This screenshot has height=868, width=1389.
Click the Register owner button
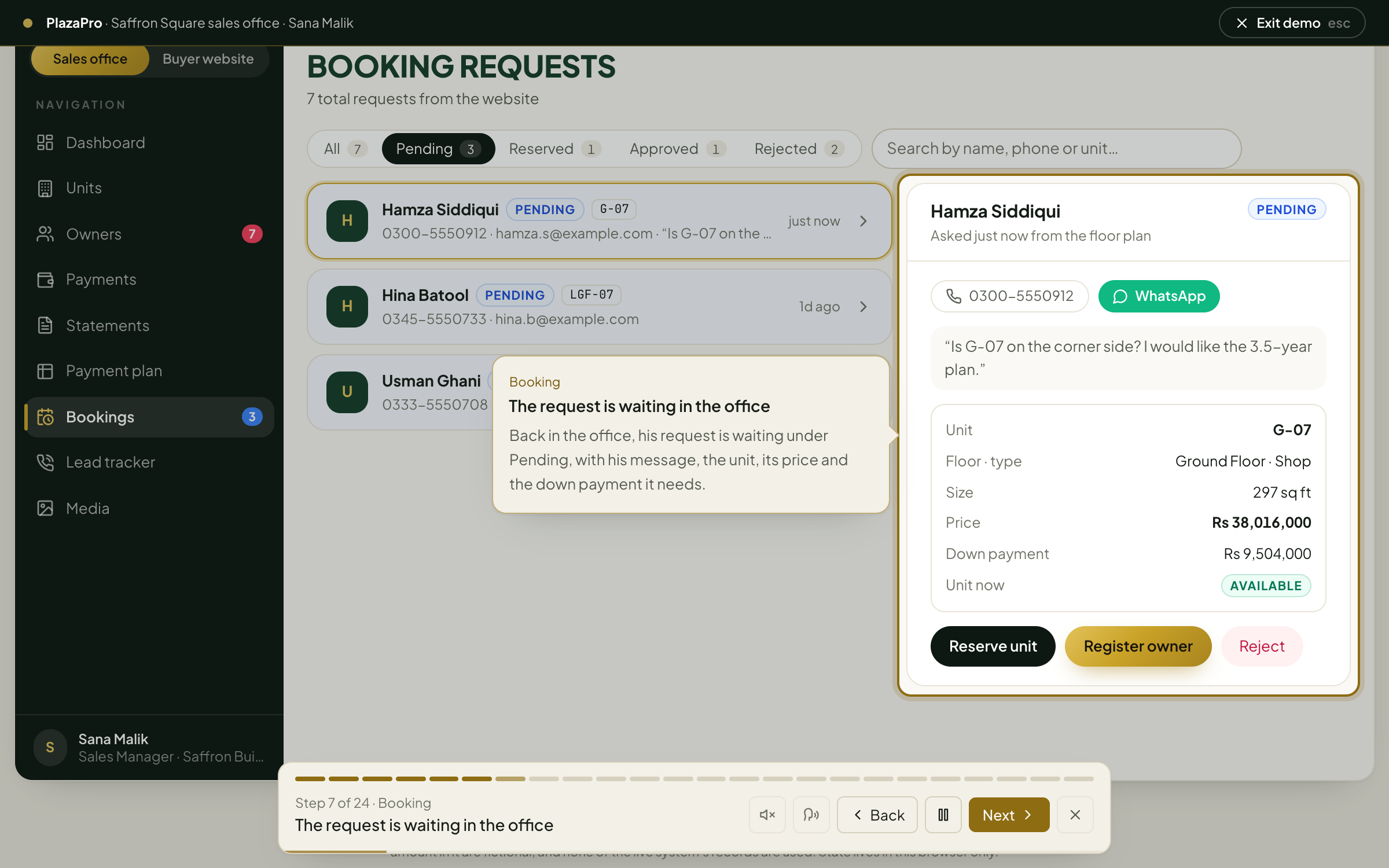[1138, 646]
